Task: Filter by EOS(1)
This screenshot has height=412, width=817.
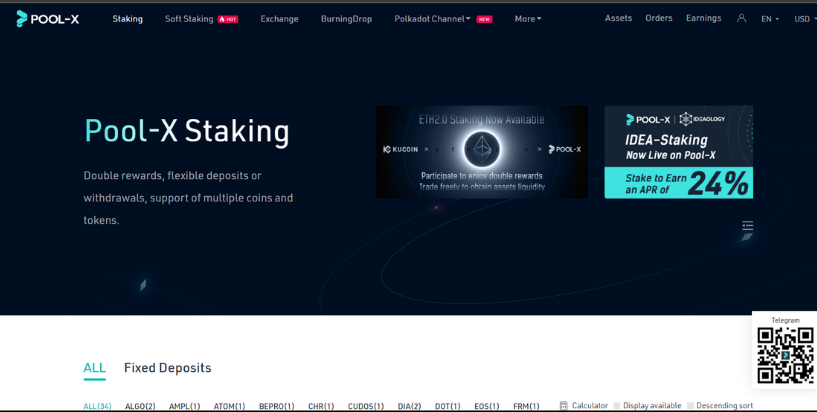Action: tap(487, 406)
